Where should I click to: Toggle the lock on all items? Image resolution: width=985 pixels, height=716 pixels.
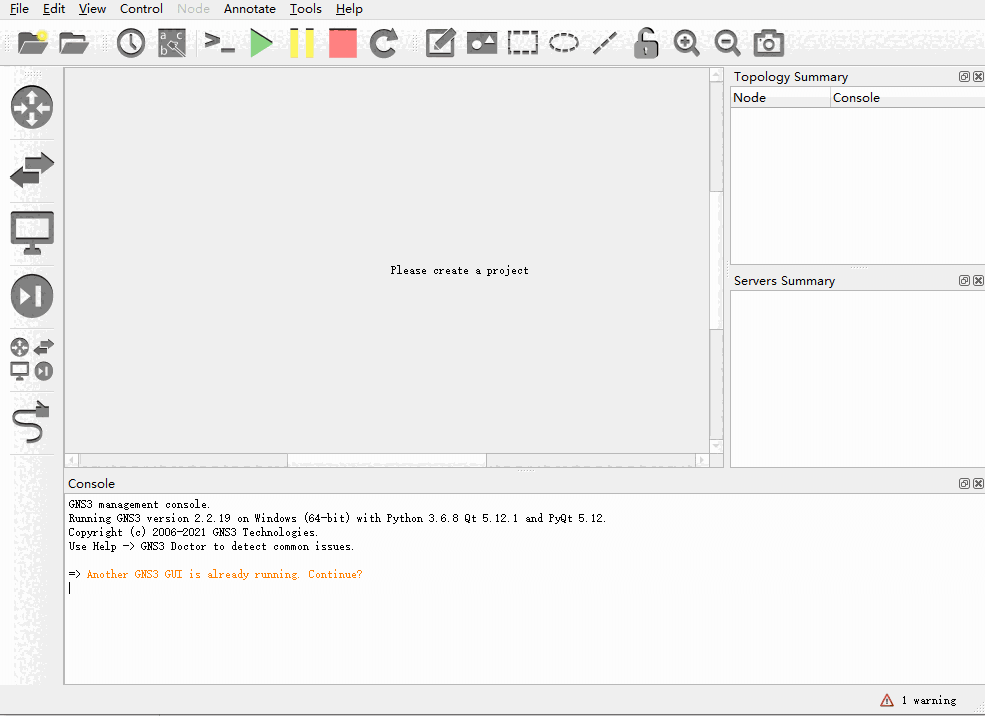pyautogui.click(x=645, y=42)
